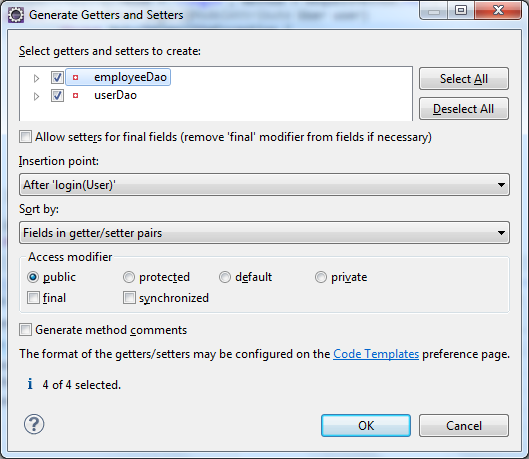
Task: Confirm with the OK button
Action: [x=366, y=426]
